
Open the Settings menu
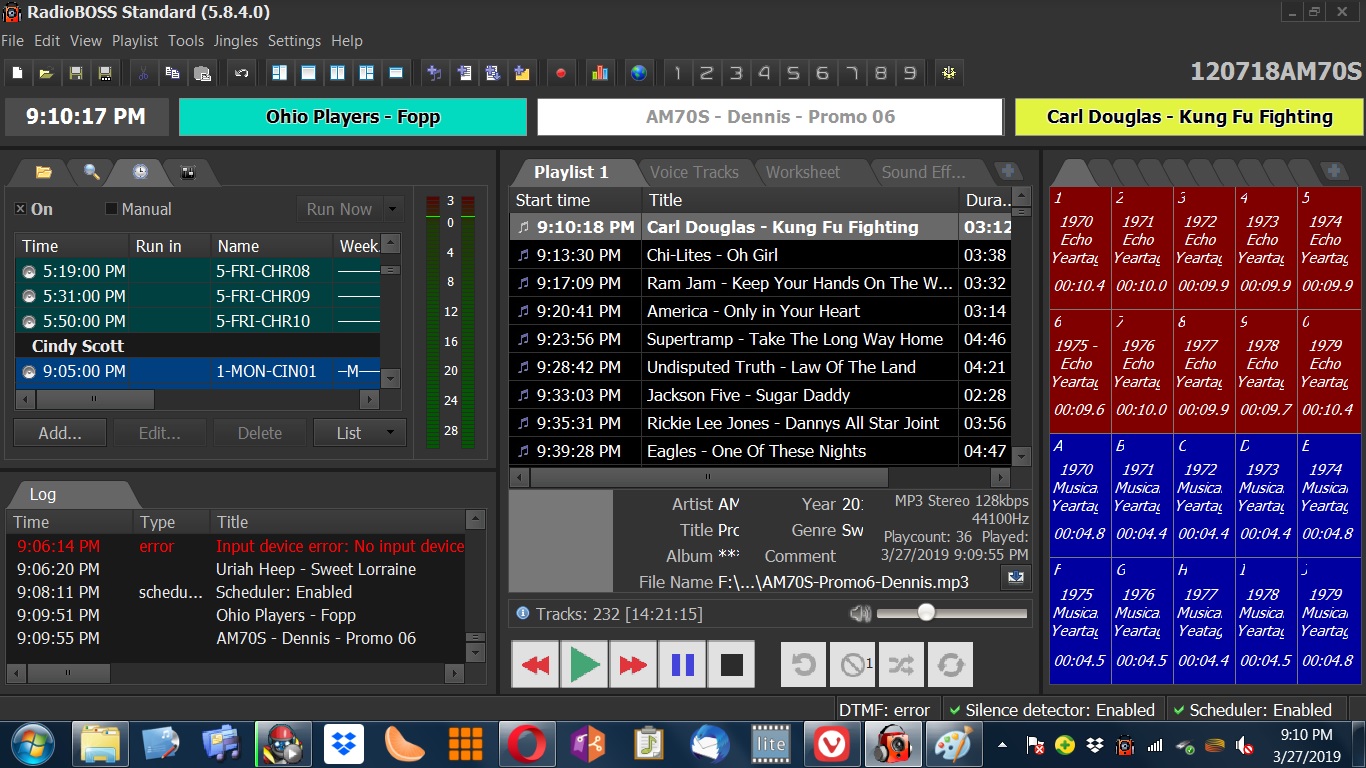[294, 41]
